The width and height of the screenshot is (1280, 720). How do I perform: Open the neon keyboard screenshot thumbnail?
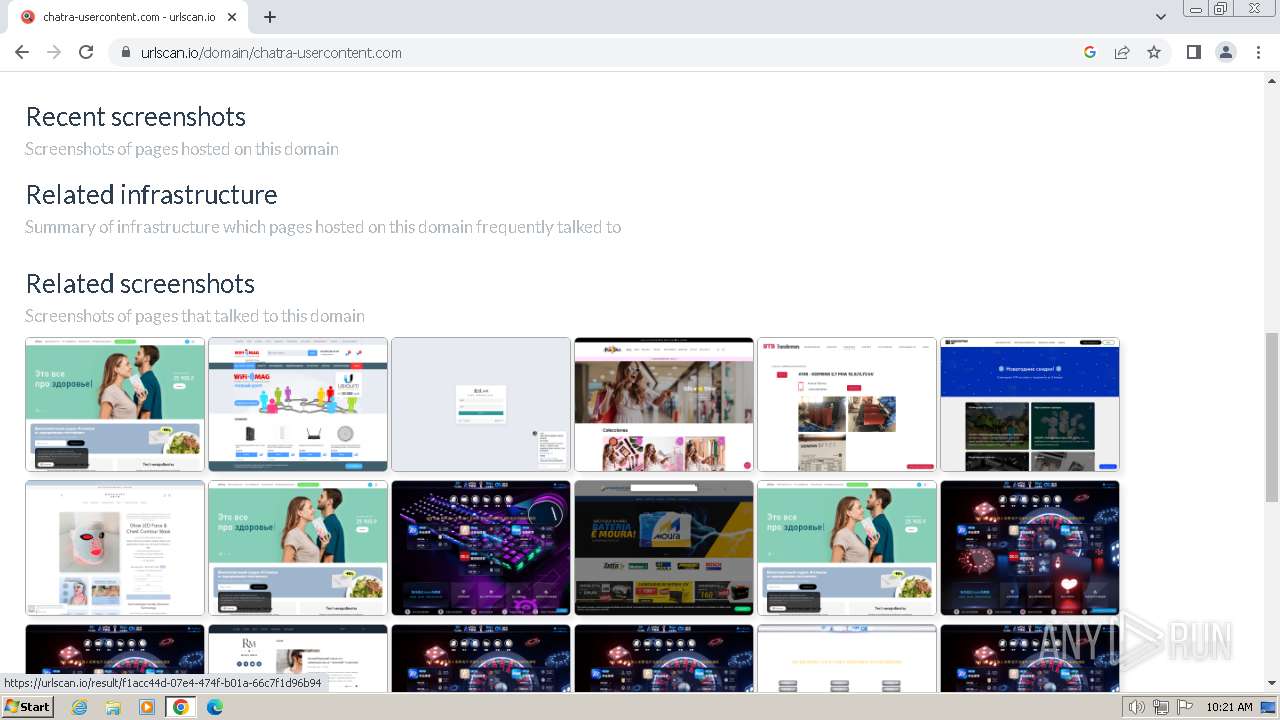click(481, 548)
